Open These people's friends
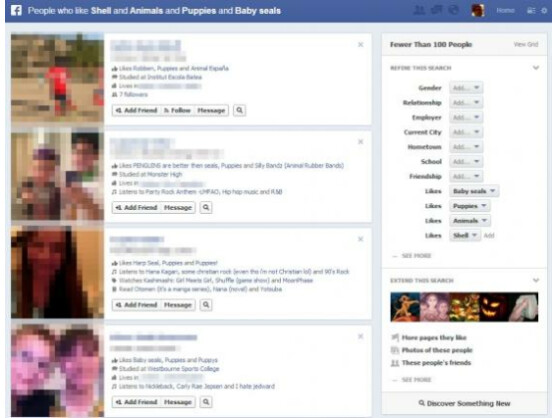The height and width of the screenshot is (418, 557). pos(436,363)
